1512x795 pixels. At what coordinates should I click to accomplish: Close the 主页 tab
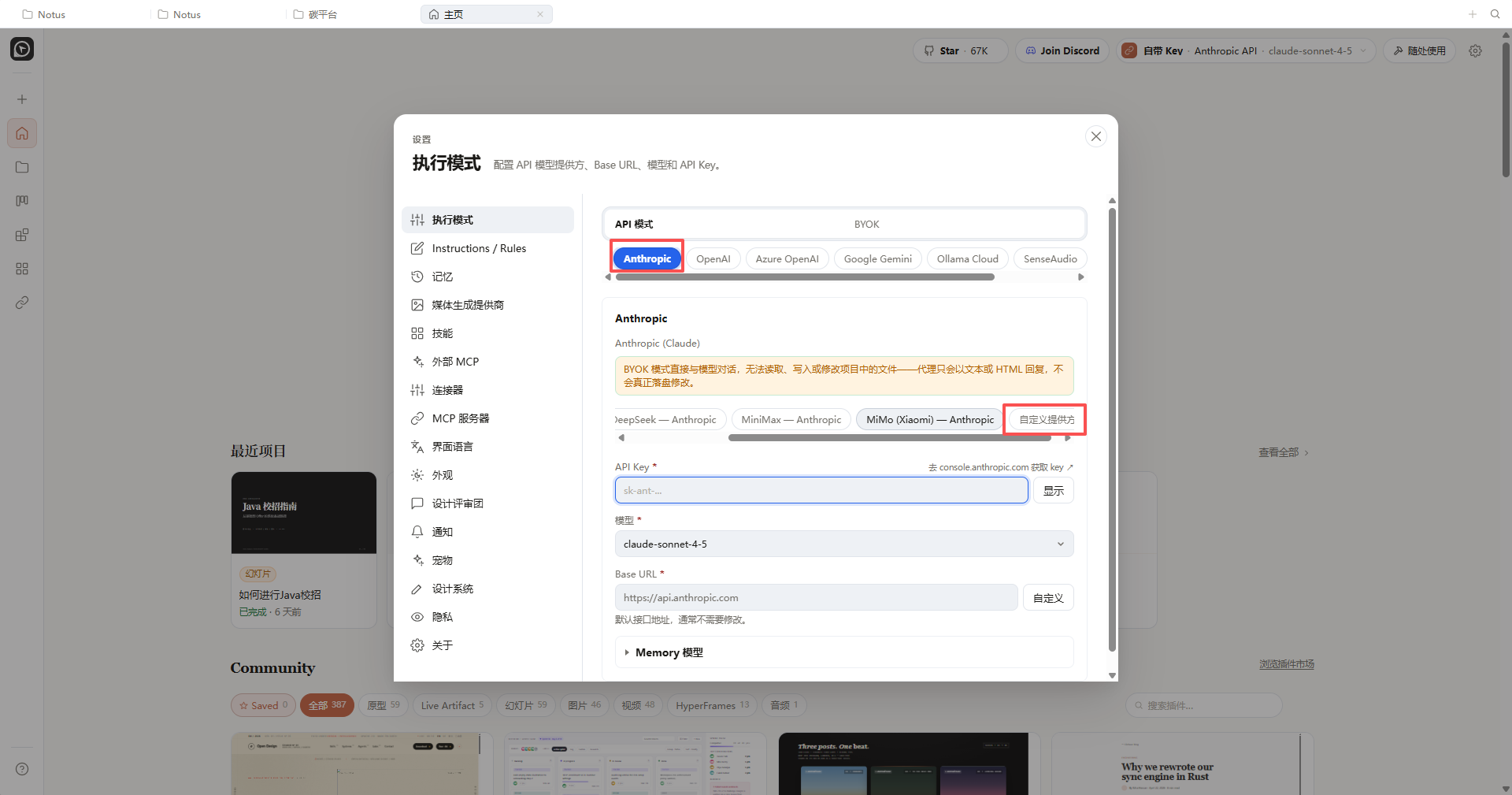click(540, 14)
